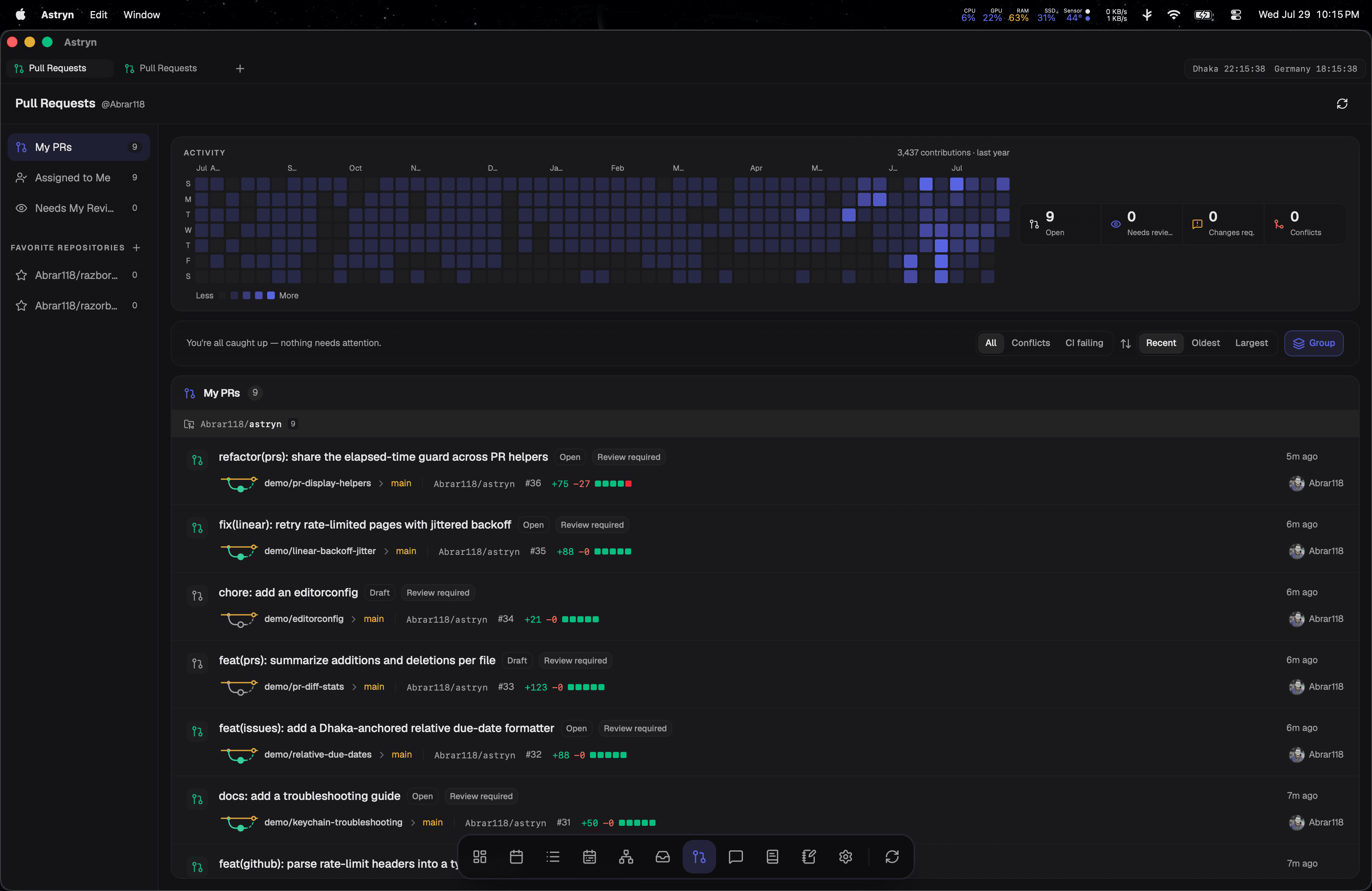The width and height of the screenshot is (1372, 891).
Task: Click the conflict icon on the Conflicts stat card
Action: point(1279,224)
